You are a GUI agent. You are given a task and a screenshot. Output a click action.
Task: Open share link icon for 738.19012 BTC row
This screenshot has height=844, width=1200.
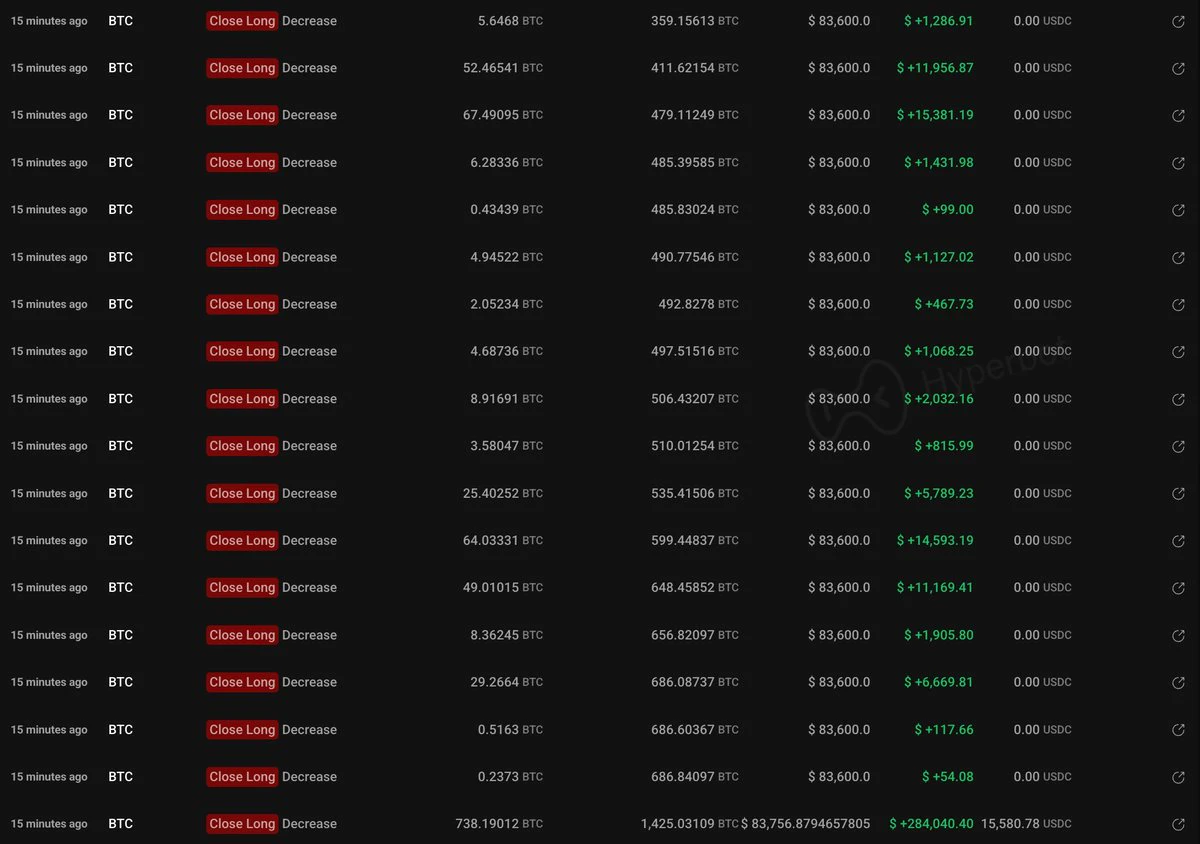pyautogui.click(x=1178, y=824)
